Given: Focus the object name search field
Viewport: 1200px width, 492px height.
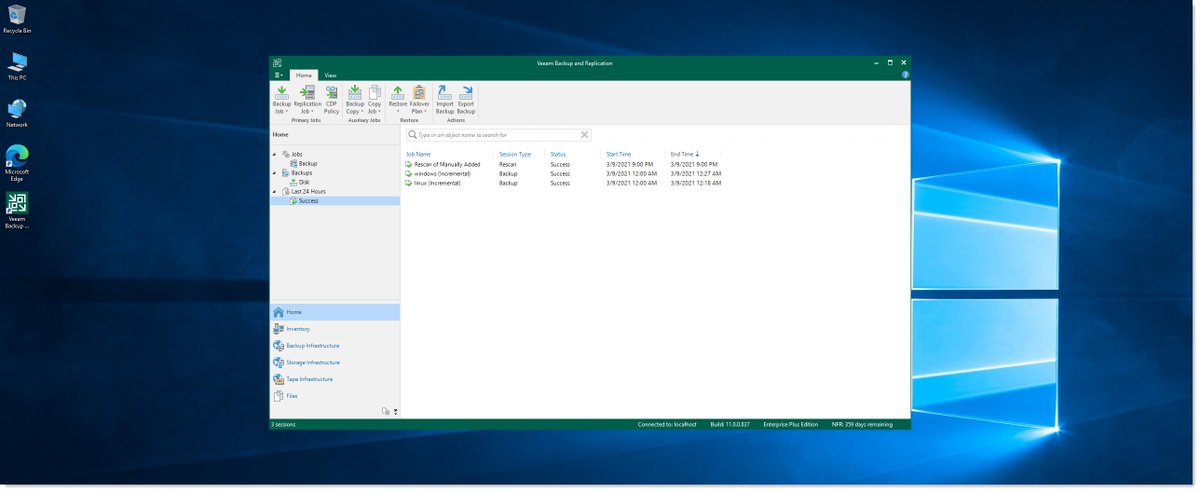Looking at the screenshot, I should pyautogui.click(x=498, y=134).
